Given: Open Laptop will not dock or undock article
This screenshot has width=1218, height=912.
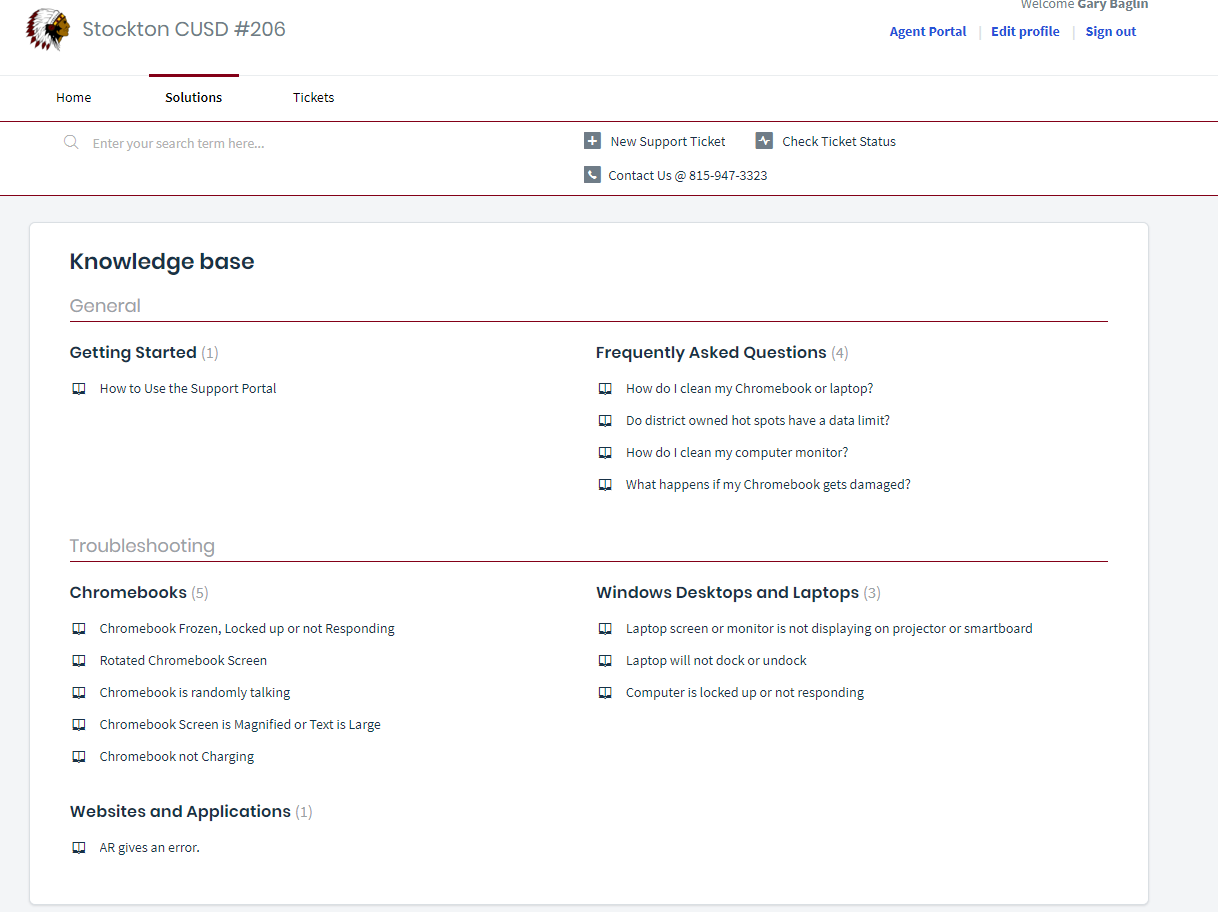Looking at the screenshot, I should (x=716, y=660).
